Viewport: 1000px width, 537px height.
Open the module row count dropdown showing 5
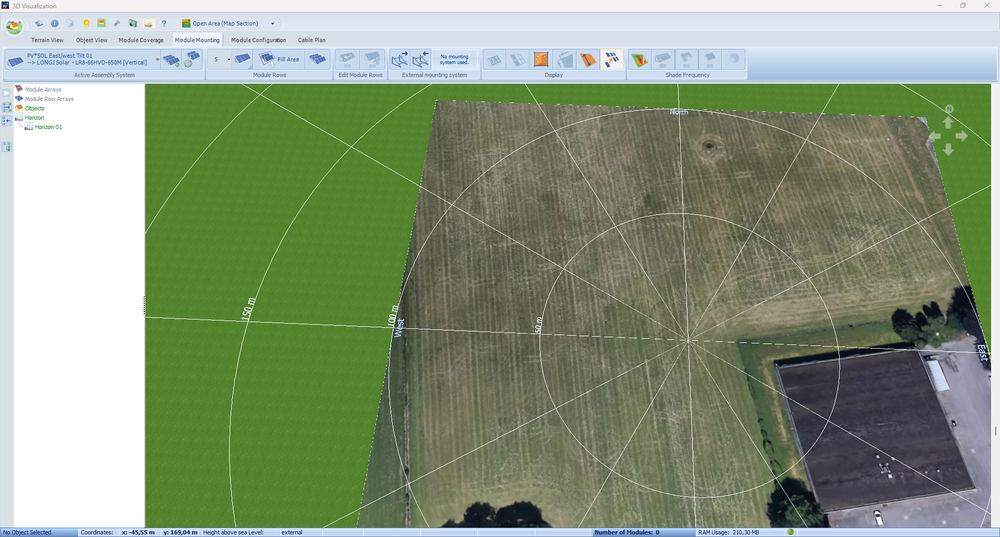click(x=228, y=59)
